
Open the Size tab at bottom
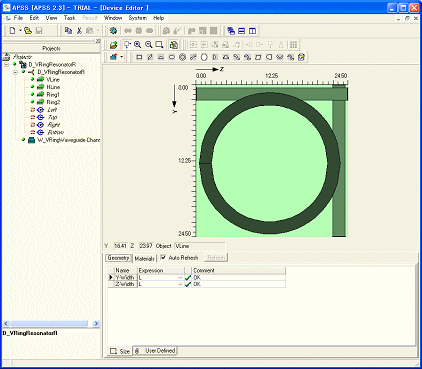pos(120,351)
